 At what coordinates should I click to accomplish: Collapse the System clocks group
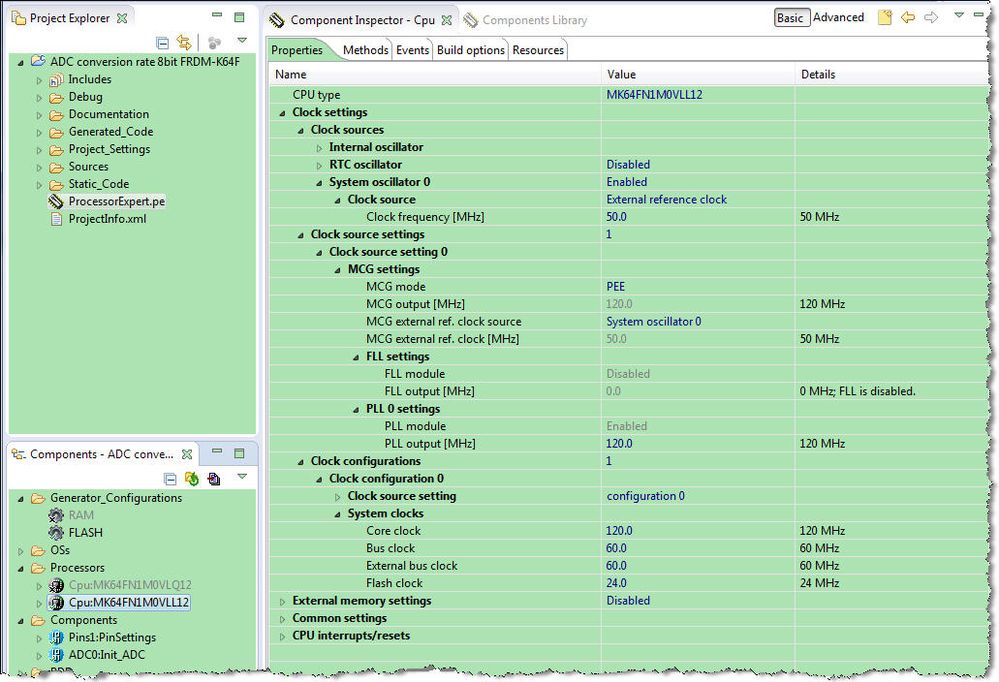tap(338, 514)
